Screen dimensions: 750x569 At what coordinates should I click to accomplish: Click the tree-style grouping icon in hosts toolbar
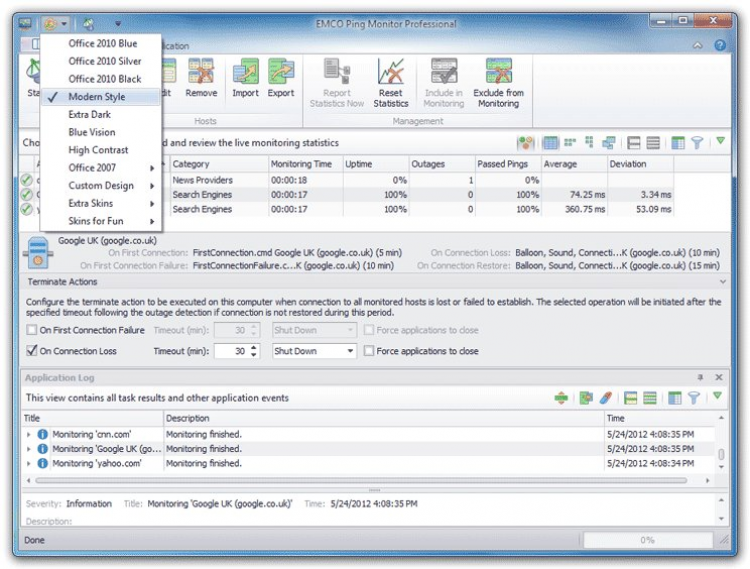(x=589, y=142)
